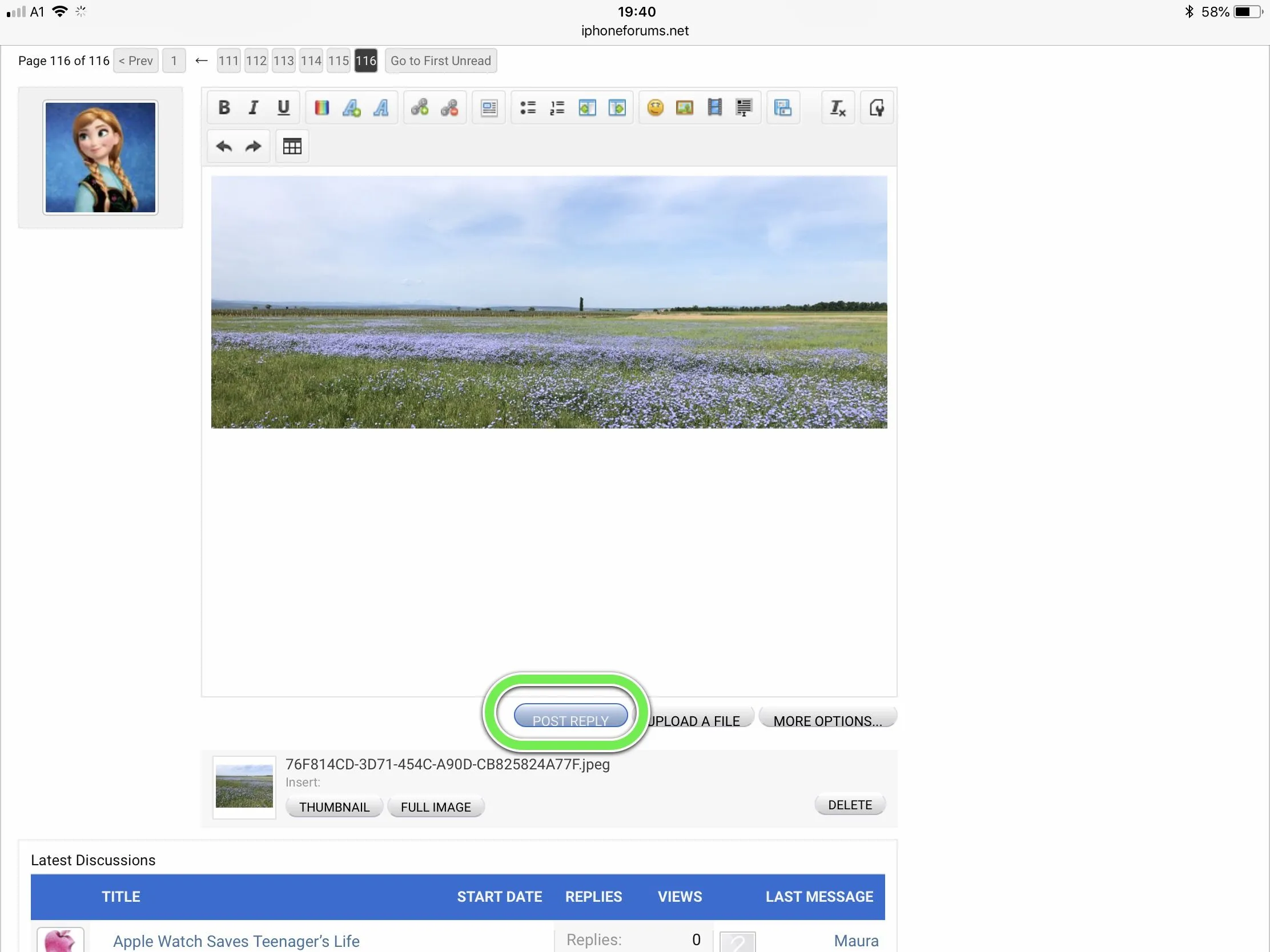Click the insert media film icon
The height and width of the screenshot is (952, 1270).
(x=714, y=108)
